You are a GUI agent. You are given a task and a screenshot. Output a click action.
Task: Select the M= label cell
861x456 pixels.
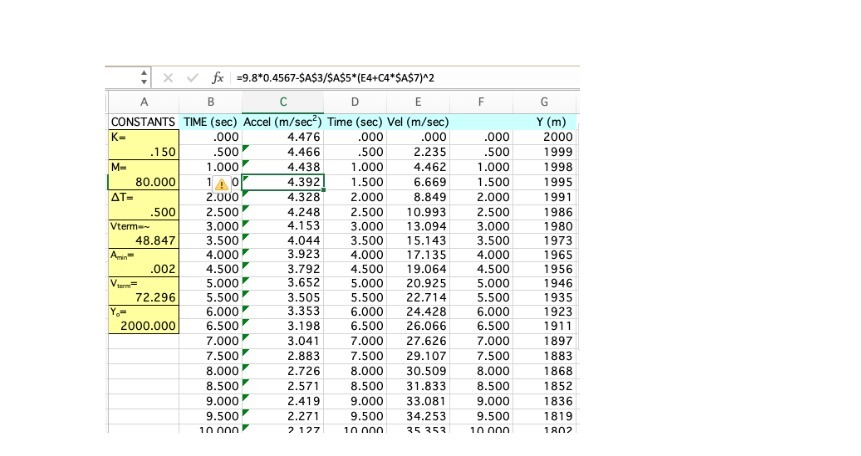point(144,167)
